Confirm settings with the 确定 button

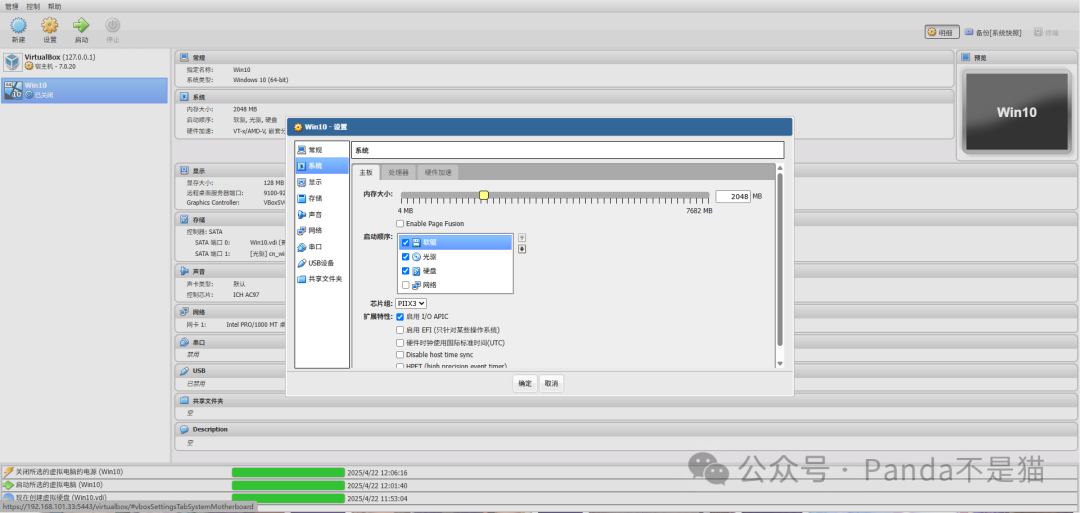pos(525,384)
